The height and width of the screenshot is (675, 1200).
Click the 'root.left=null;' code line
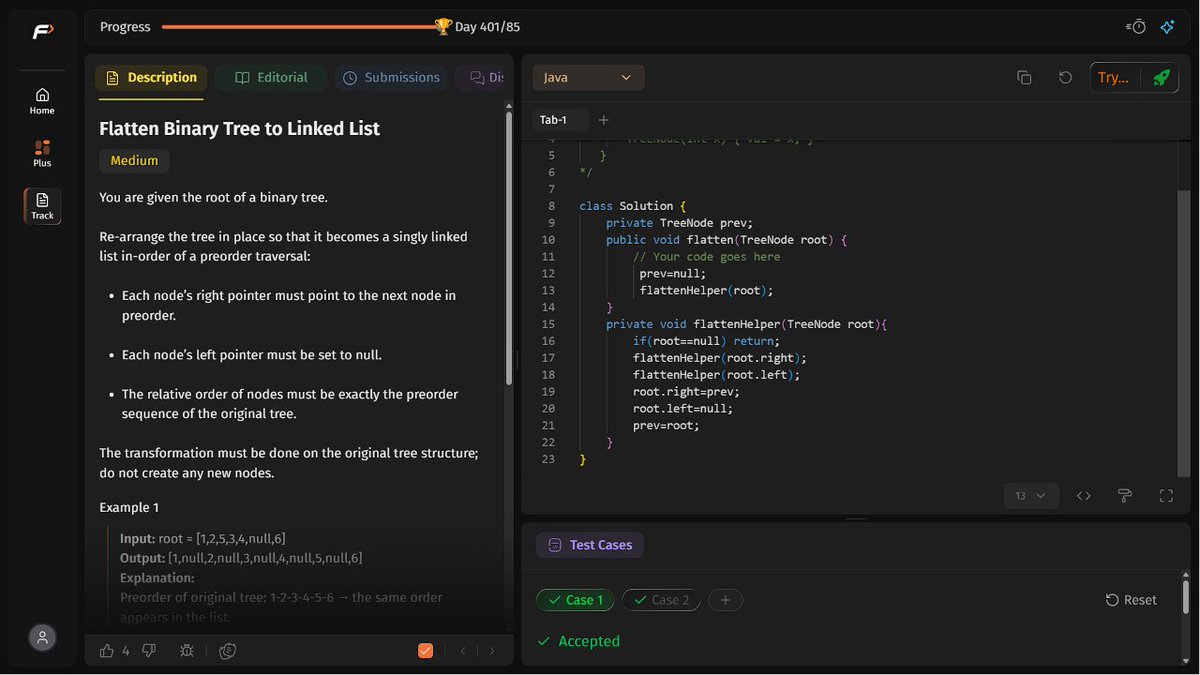pyautogui.click(x=682, y=408)
